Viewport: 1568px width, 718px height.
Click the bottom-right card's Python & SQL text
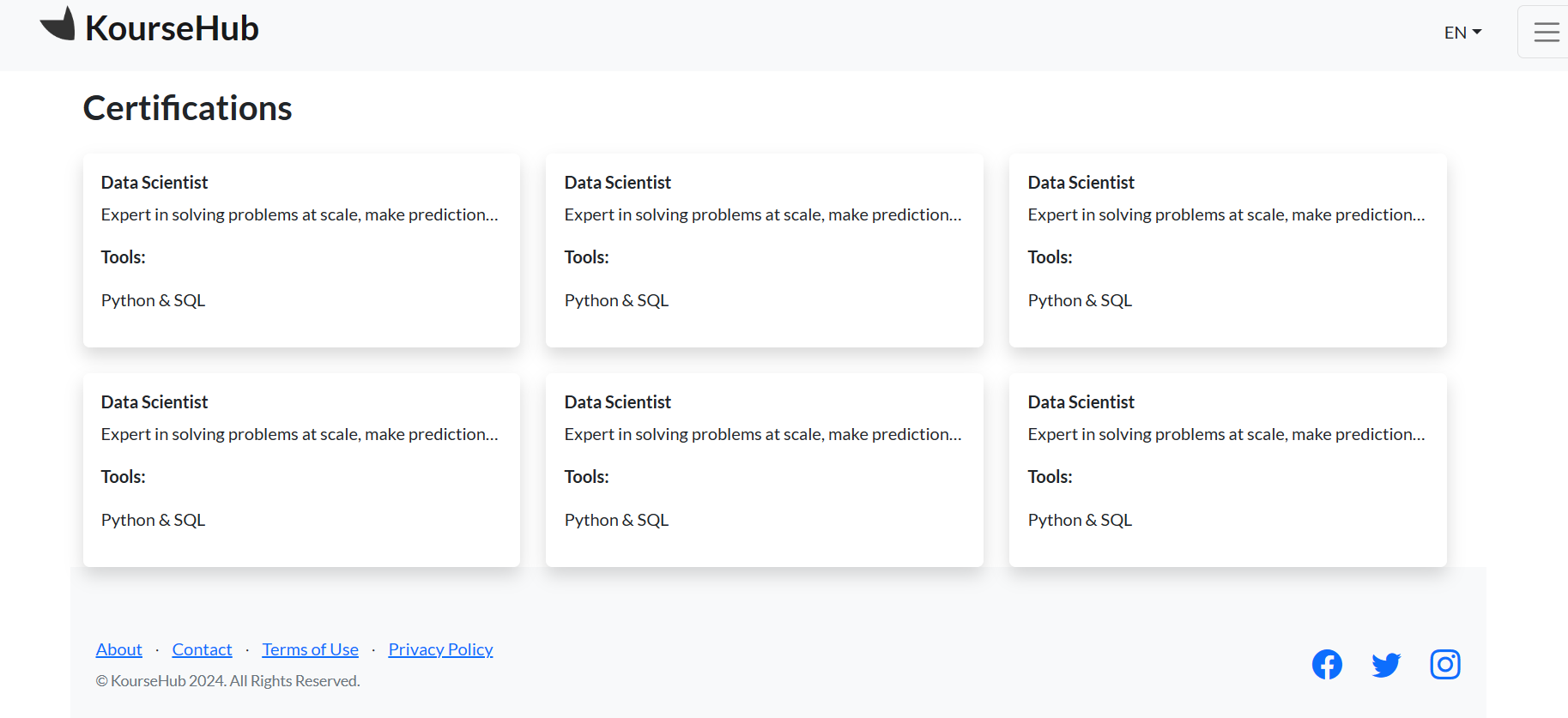pos(1080,520)
